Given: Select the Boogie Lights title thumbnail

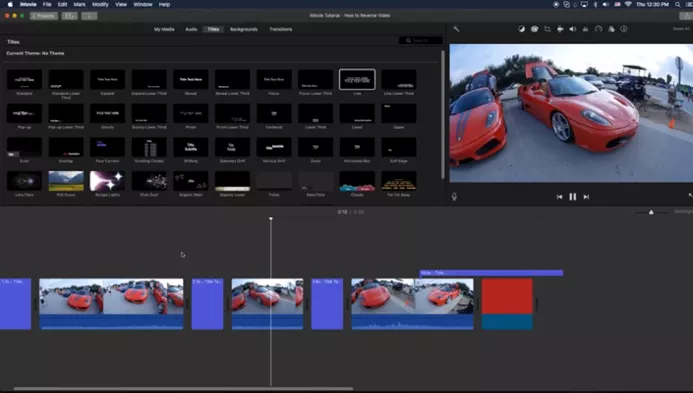Looking at the screenshot, I should 107,181.
